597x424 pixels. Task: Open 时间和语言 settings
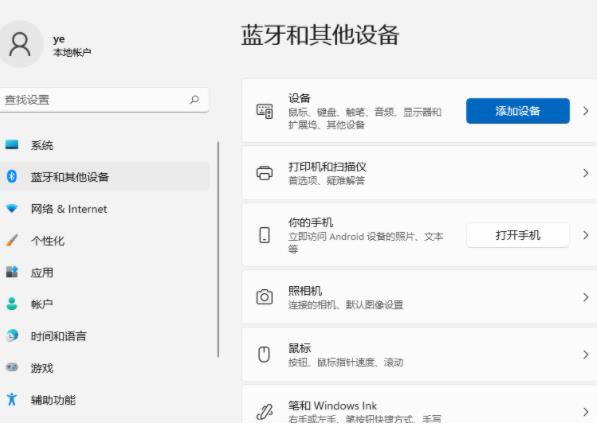(104, 336)
